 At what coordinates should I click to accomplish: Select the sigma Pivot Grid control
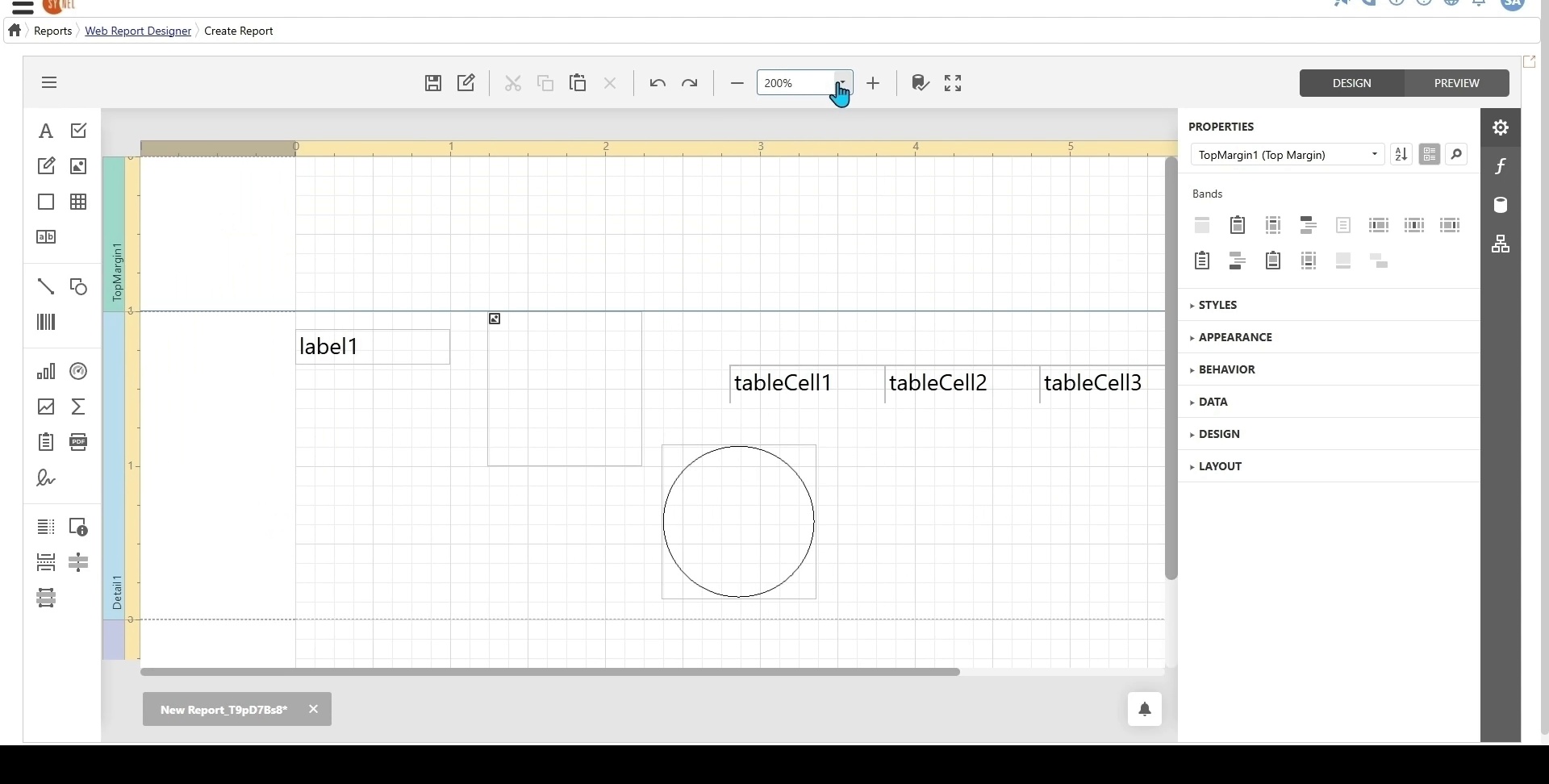78,407
